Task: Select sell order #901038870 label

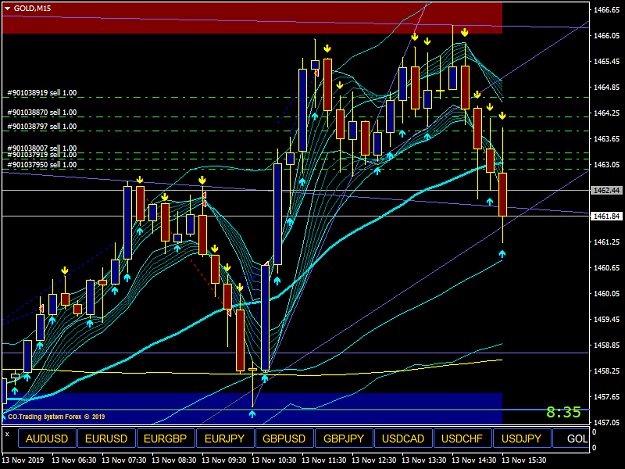Action: (42, 112)
